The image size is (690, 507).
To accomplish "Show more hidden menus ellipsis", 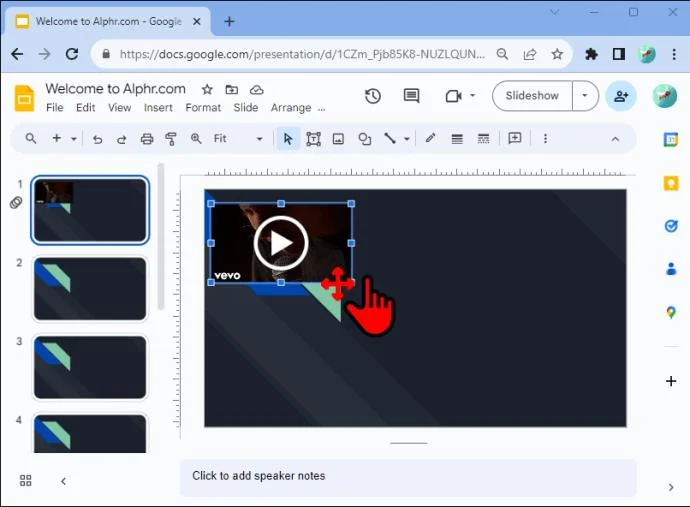I will [322, 109].
